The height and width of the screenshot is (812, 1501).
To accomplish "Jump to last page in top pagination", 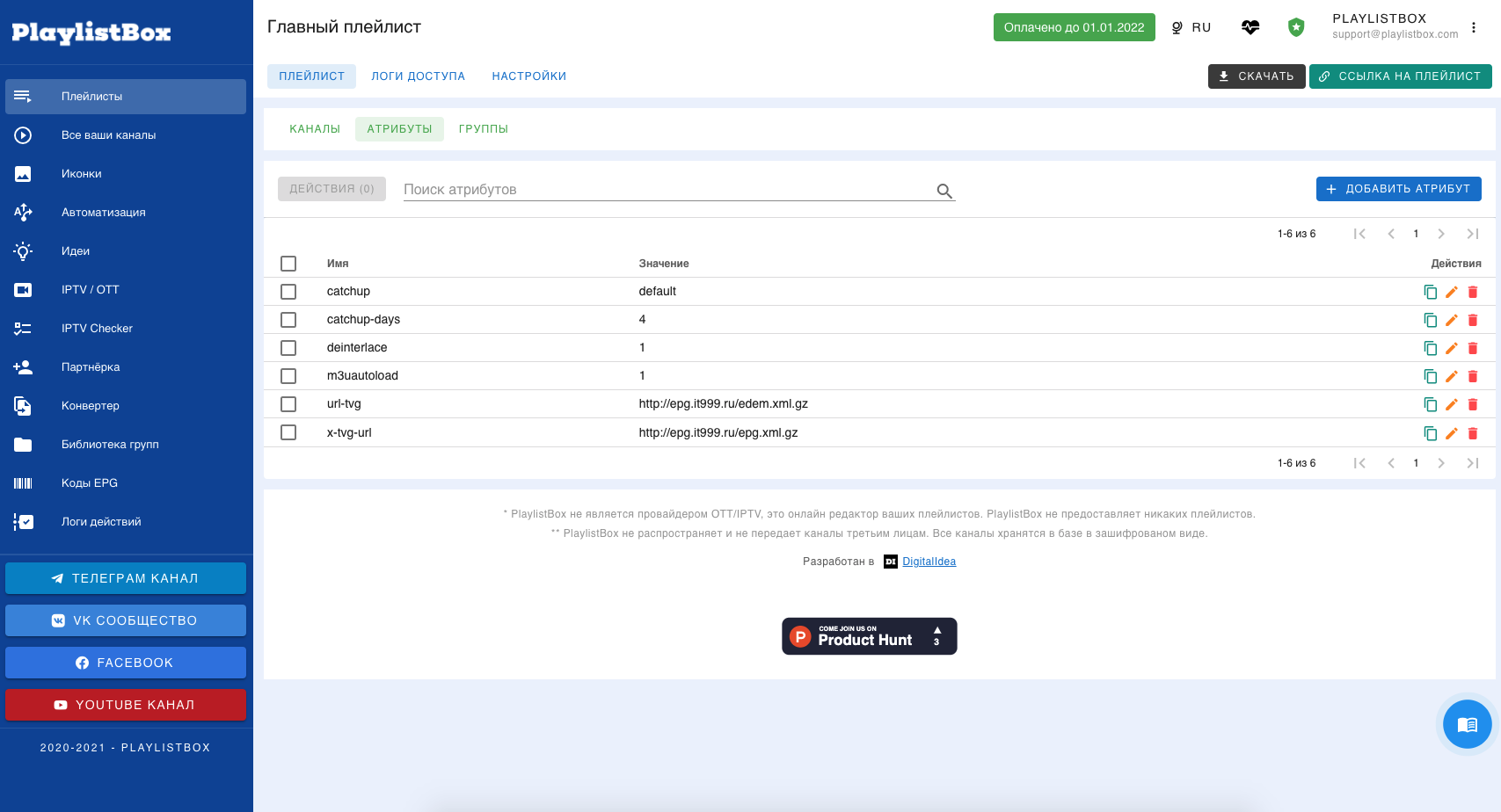I will pos(1473,234).
